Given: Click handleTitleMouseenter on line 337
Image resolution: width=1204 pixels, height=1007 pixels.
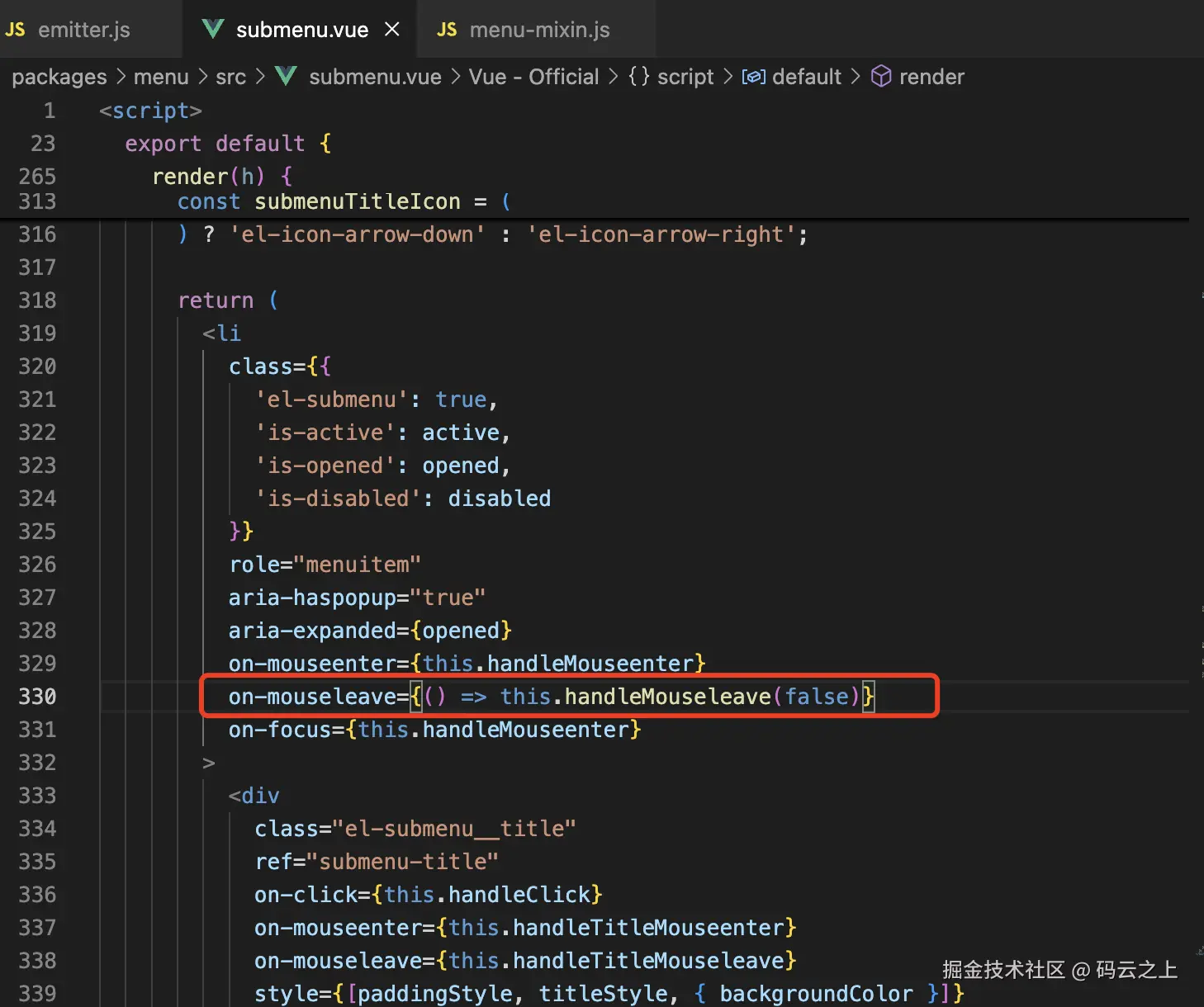Looking at the screenshot, I should click(648, 928).
